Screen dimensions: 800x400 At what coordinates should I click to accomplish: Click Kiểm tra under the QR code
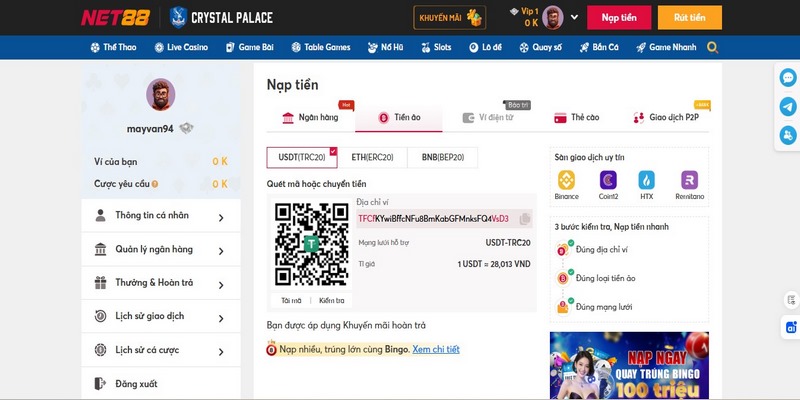[x=332, y=301]
